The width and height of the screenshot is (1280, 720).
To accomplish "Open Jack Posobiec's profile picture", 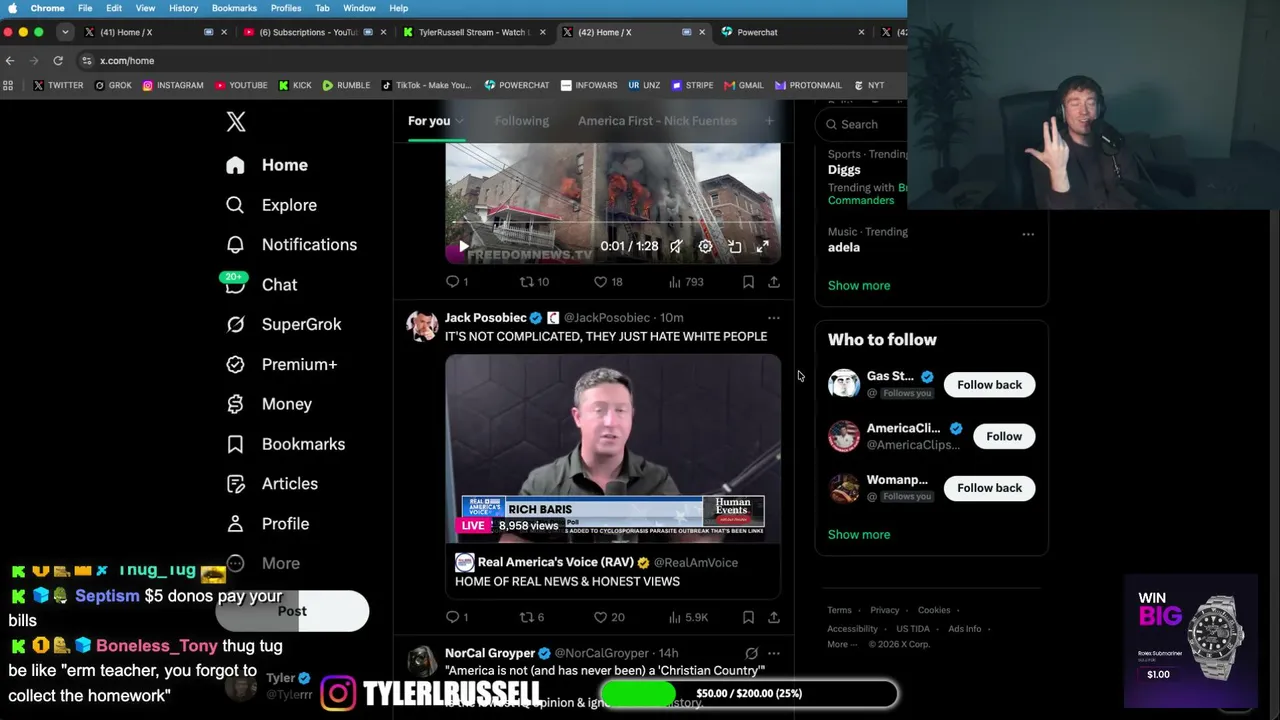I will (x=422, y=325).
